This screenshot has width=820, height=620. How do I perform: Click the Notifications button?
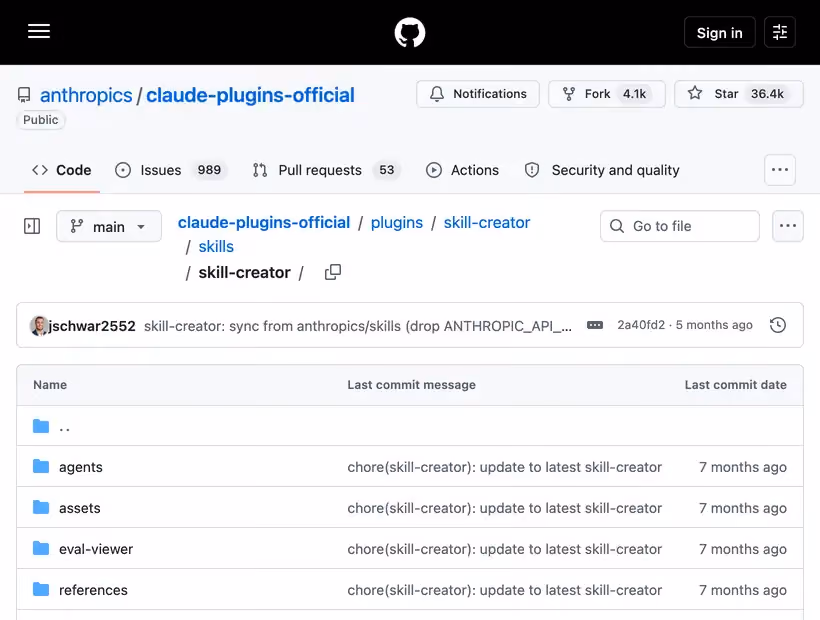(478, 94)
